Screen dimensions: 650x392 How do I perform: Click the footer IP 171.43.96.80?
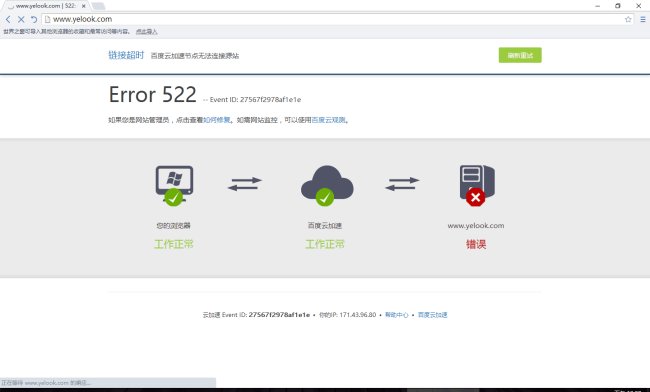[x=358, y=315]
